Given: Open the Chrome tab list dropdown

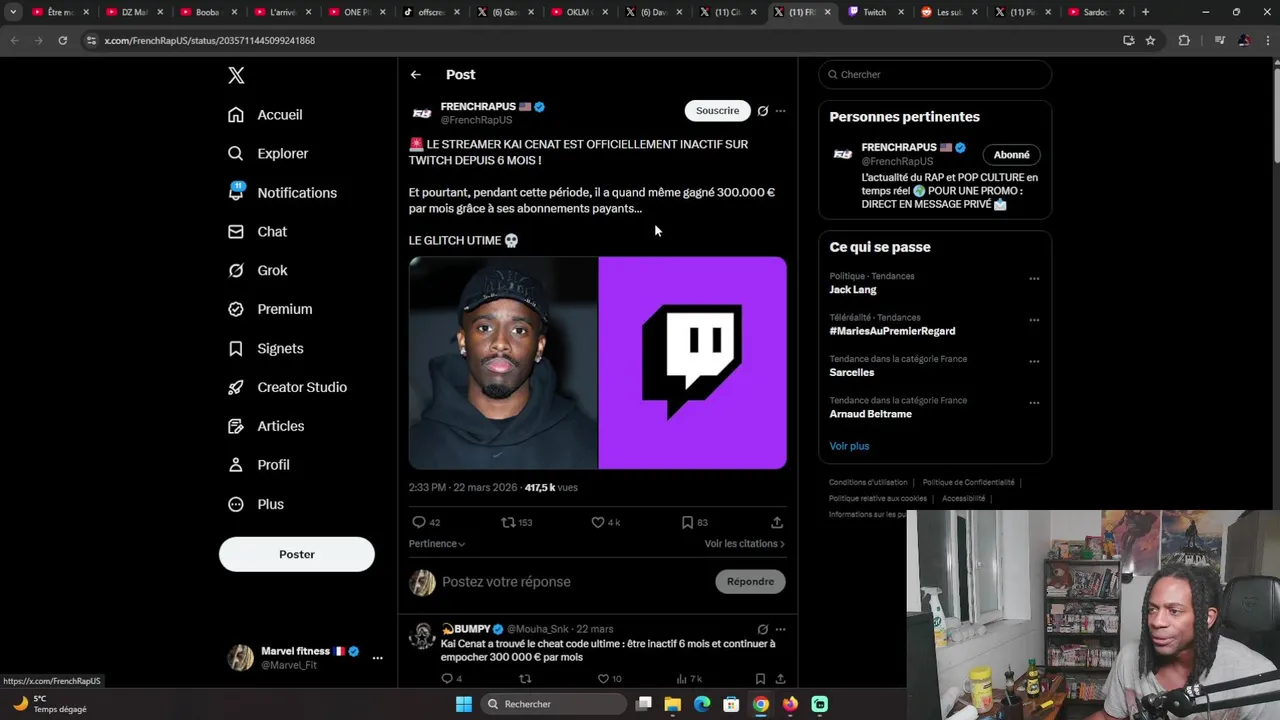Looking at the screenshot, I should 13,12.
